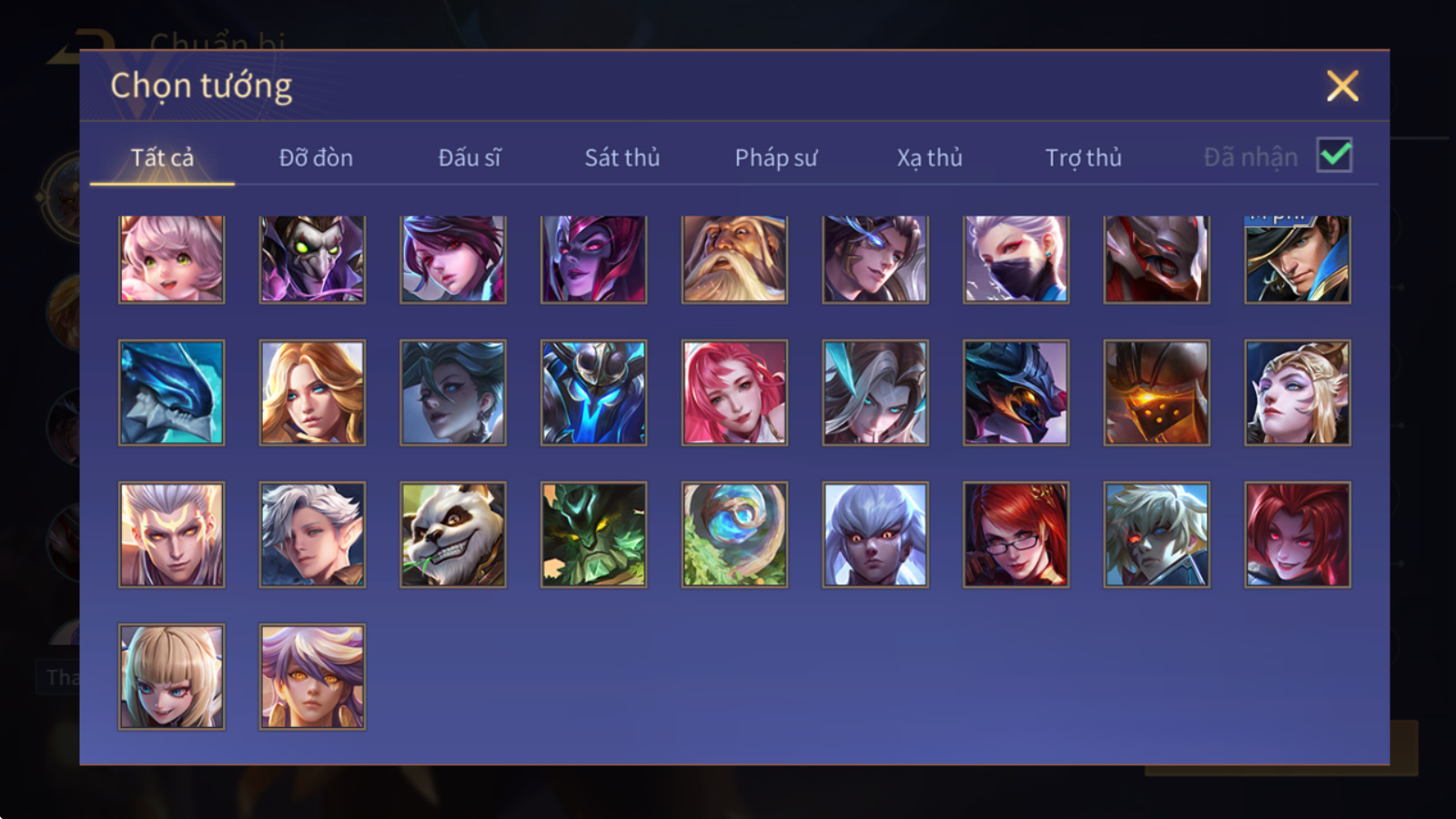This screenshot has width=1456, height=819.
Task: Select the pink-haired girl hero portrait
Action: [171, 258]
